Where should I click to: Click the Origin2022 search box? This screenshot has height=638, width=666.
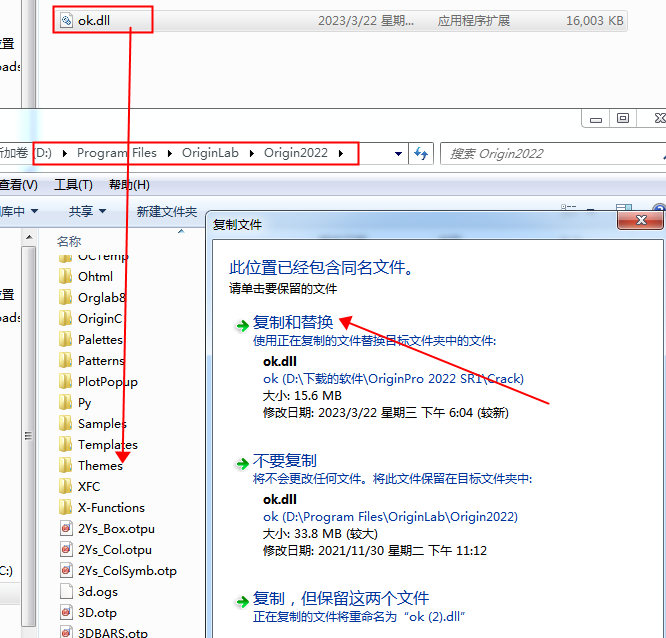tap(552, 153)
